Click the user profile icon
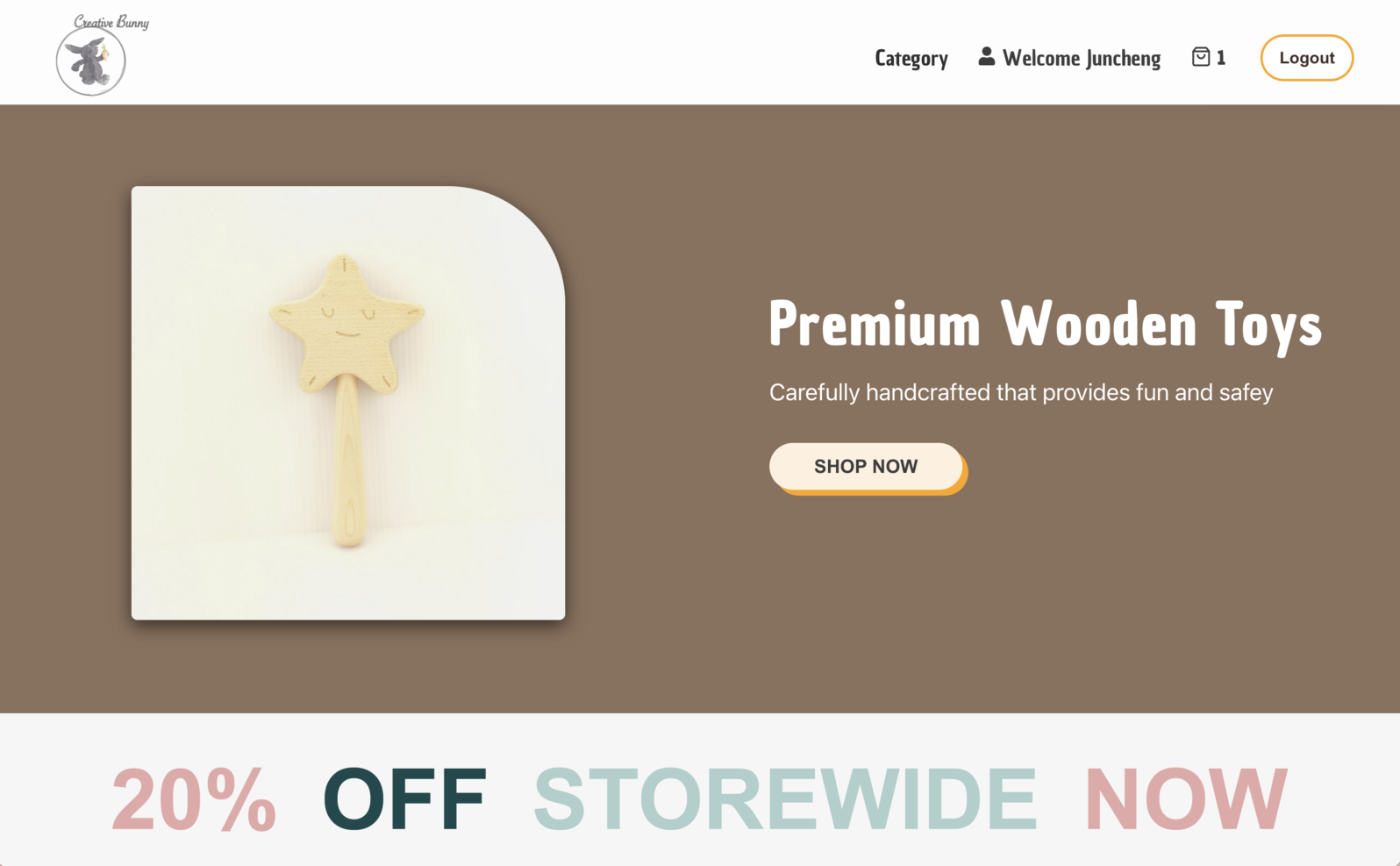The width and height of the screenshot is (1400, 866). (987, 56)
